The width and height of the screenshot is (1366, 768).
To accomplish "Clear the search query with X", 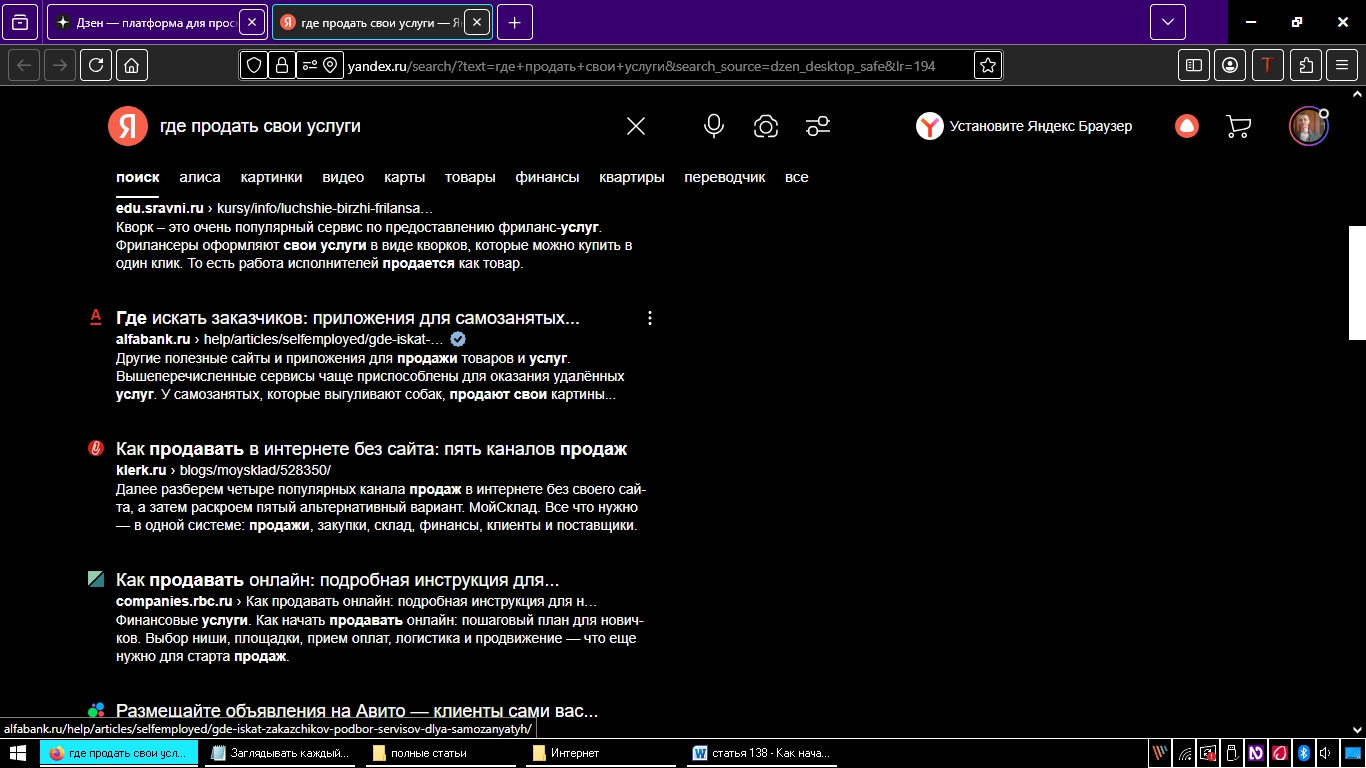I will (x=636, y=126).
